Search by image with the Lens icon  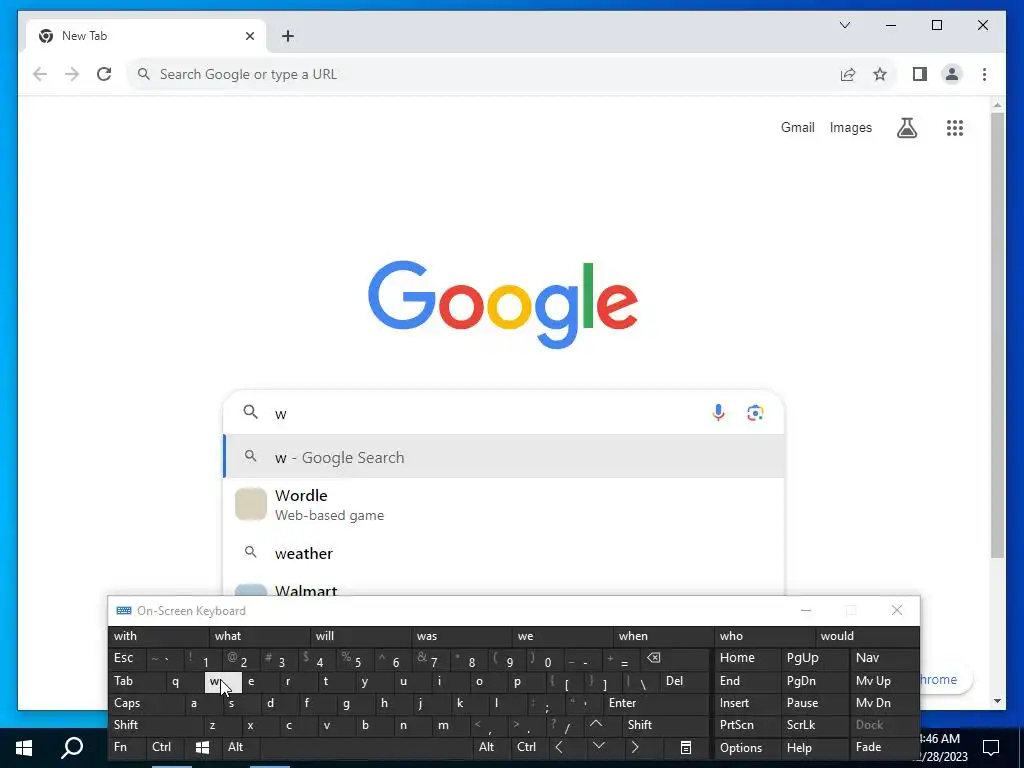tap(755, 413)
